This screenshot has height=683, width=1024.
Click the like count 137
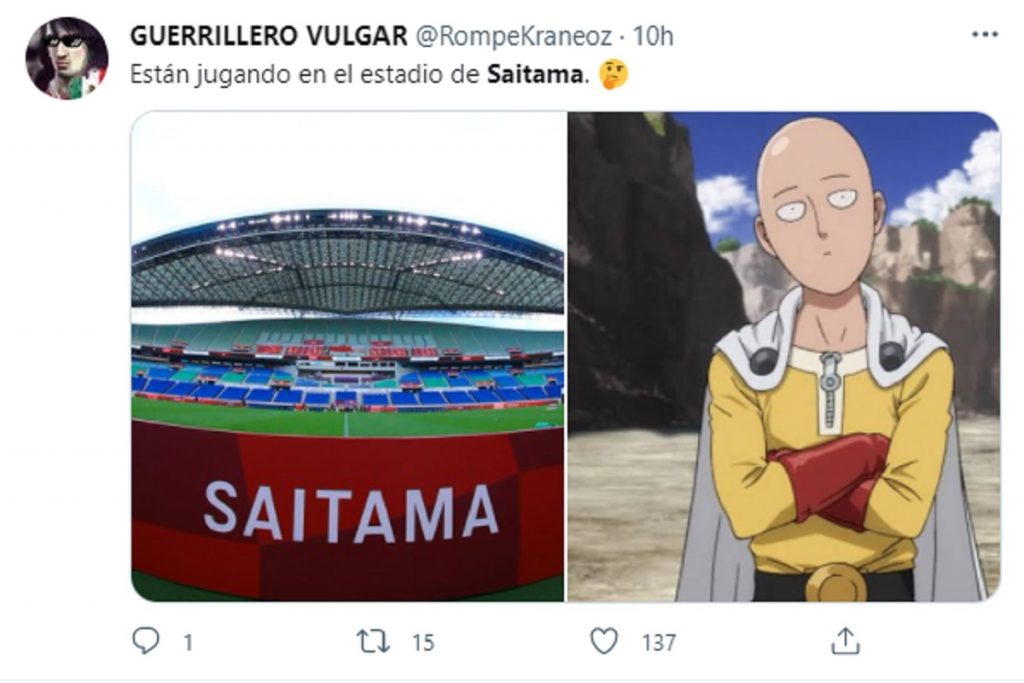point(658,643)
